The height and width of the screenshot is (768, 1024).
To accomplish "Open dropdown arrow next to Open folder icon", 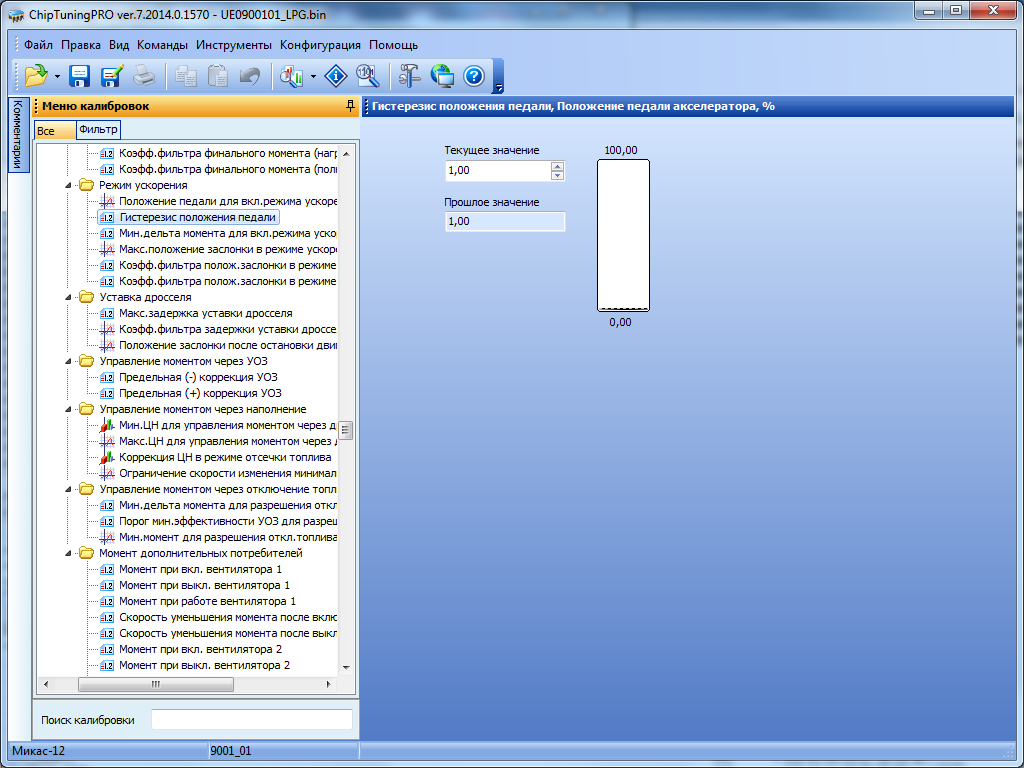I will pos(57,76).
